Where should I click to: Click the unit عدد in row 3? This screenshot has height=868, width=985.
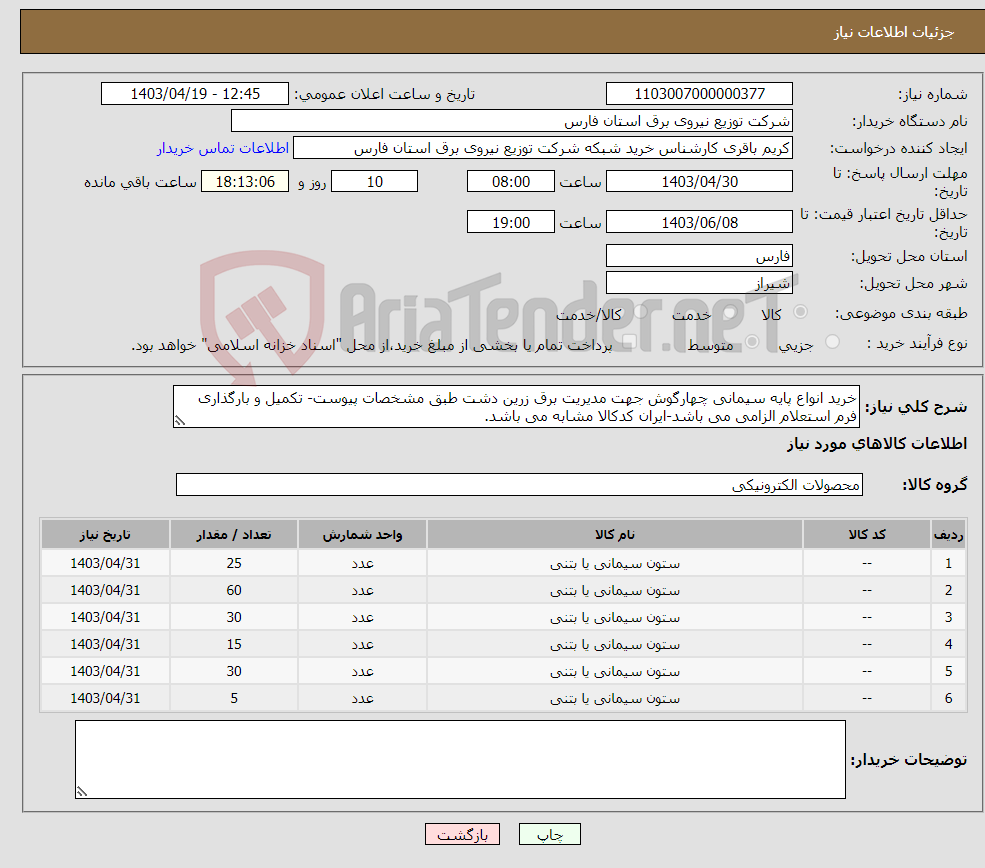coord(362,618)
